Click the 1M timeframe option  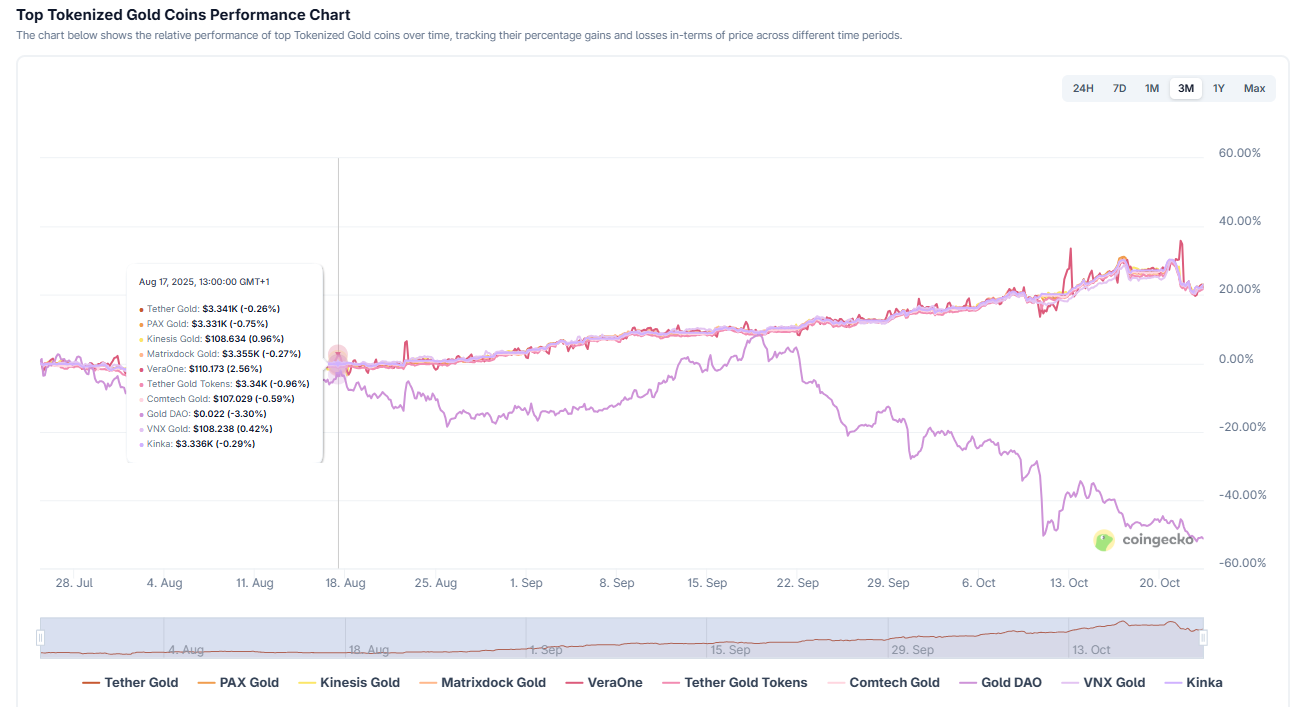click(x=1151, y=88)
